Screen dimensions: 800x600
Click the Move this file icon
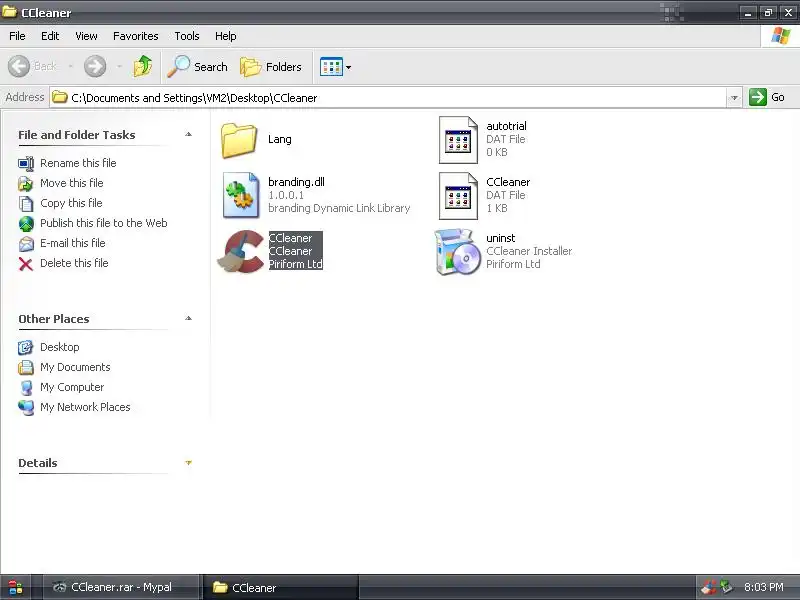pos(26,183)
